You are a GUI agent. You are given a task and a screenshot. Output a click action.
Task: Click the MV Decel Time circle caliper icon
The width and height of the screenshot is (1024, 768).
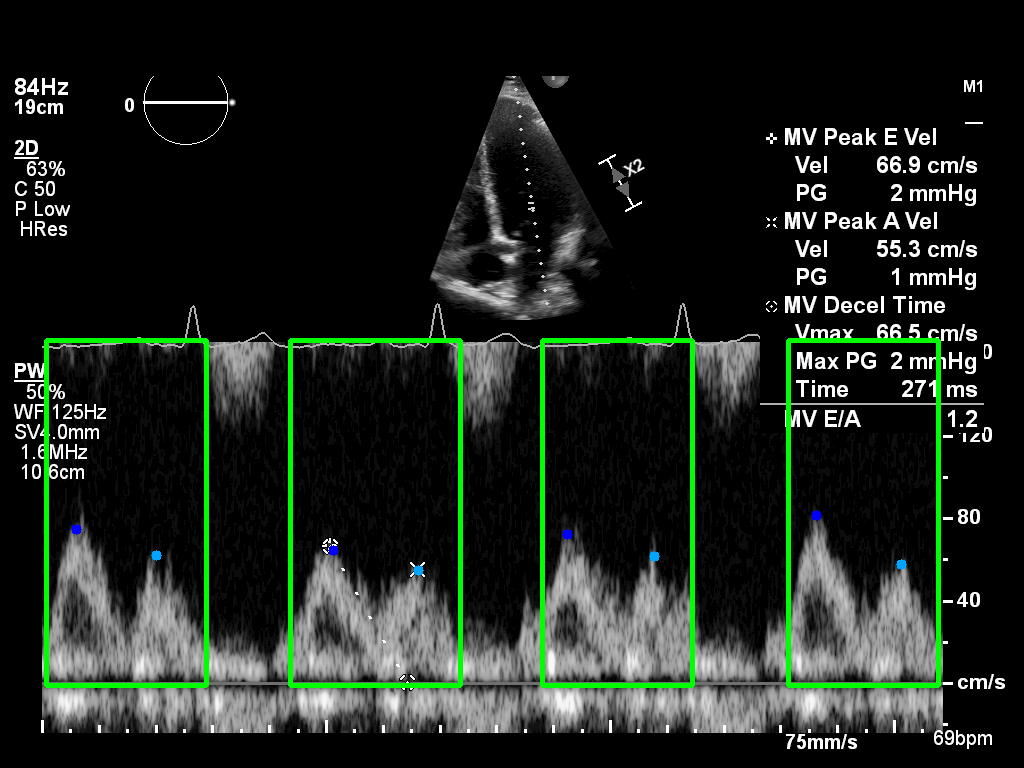click(x=770, y=306)
